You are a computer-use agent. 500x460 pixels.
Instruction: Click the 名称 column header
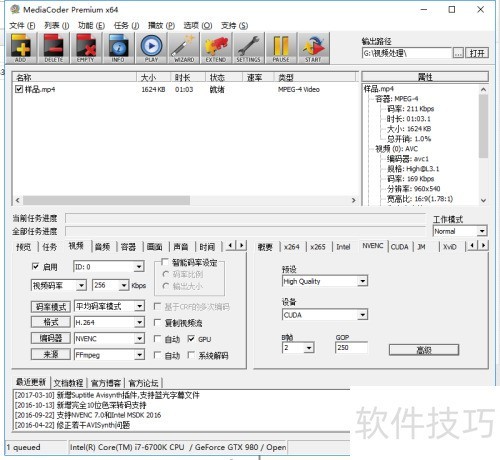point(75,77)
